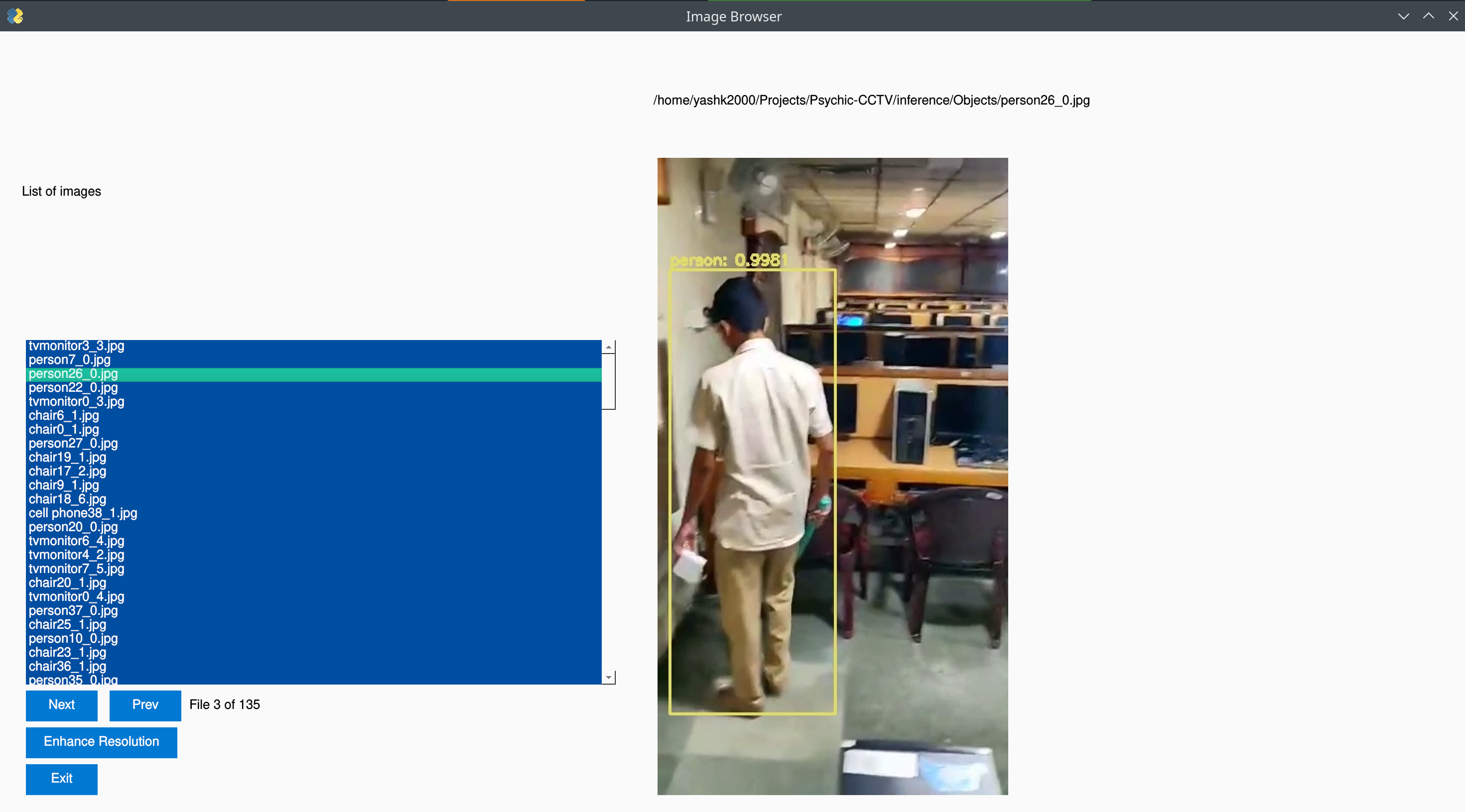1465x812 pixels.
Task: Click the scrollbar down arrow in file list
Action: (x=609, y=677)
